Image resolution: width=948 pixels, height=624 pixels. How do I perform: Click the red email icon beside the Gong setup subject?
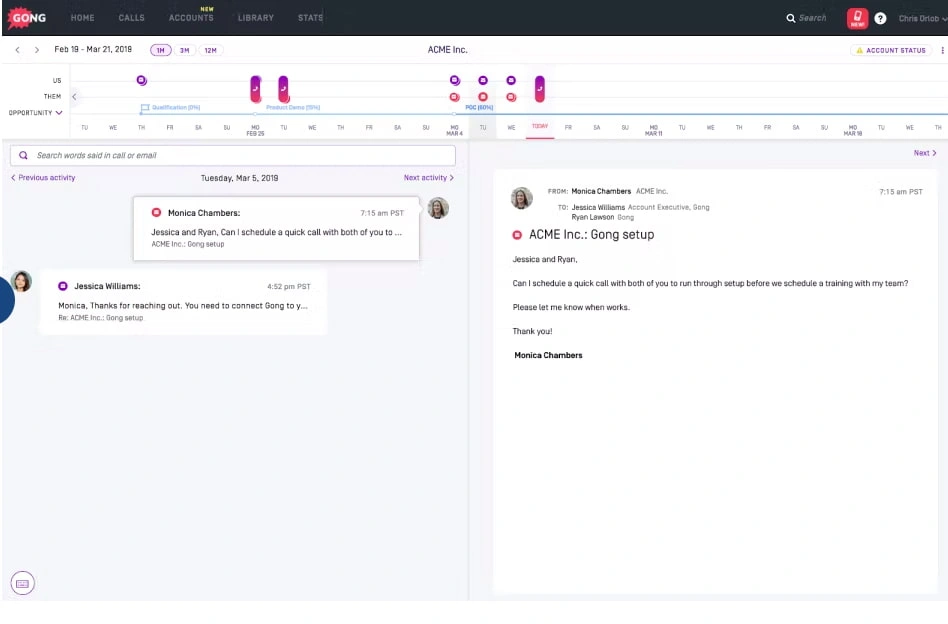517,235
